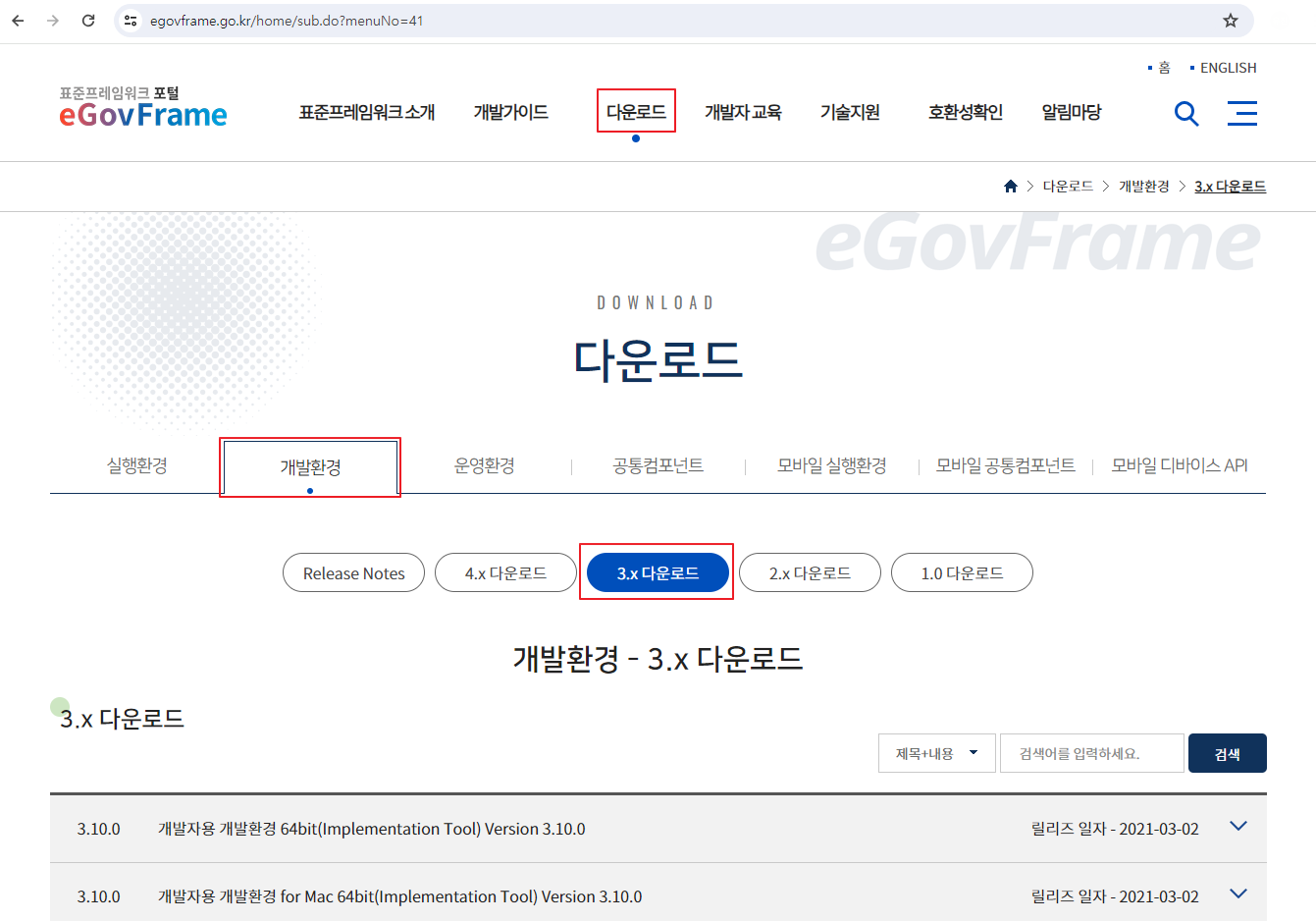Select 3.x 다운로드 pill button
Screen dimensions: 1316x921
click(658, 572)
